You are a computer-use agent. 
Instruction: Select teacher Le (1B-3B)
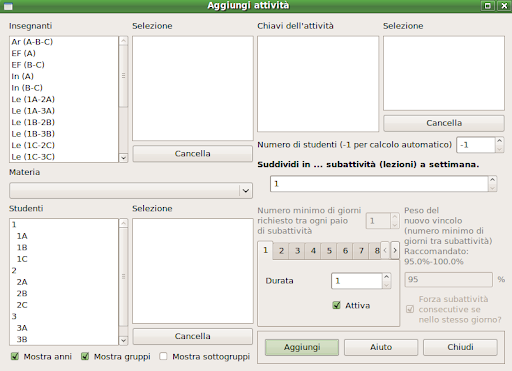coord(64,134)
